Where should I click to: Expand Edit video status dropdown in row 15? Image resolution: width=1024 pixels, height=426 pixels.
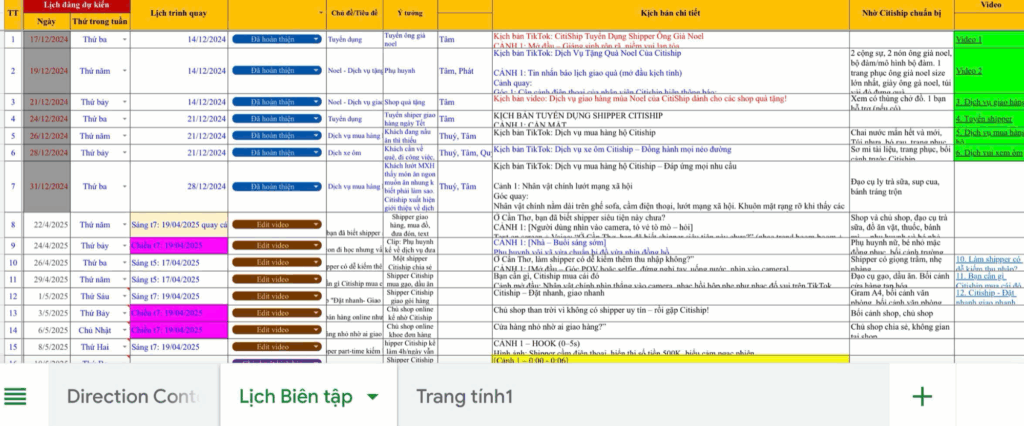tap(277, 347)
